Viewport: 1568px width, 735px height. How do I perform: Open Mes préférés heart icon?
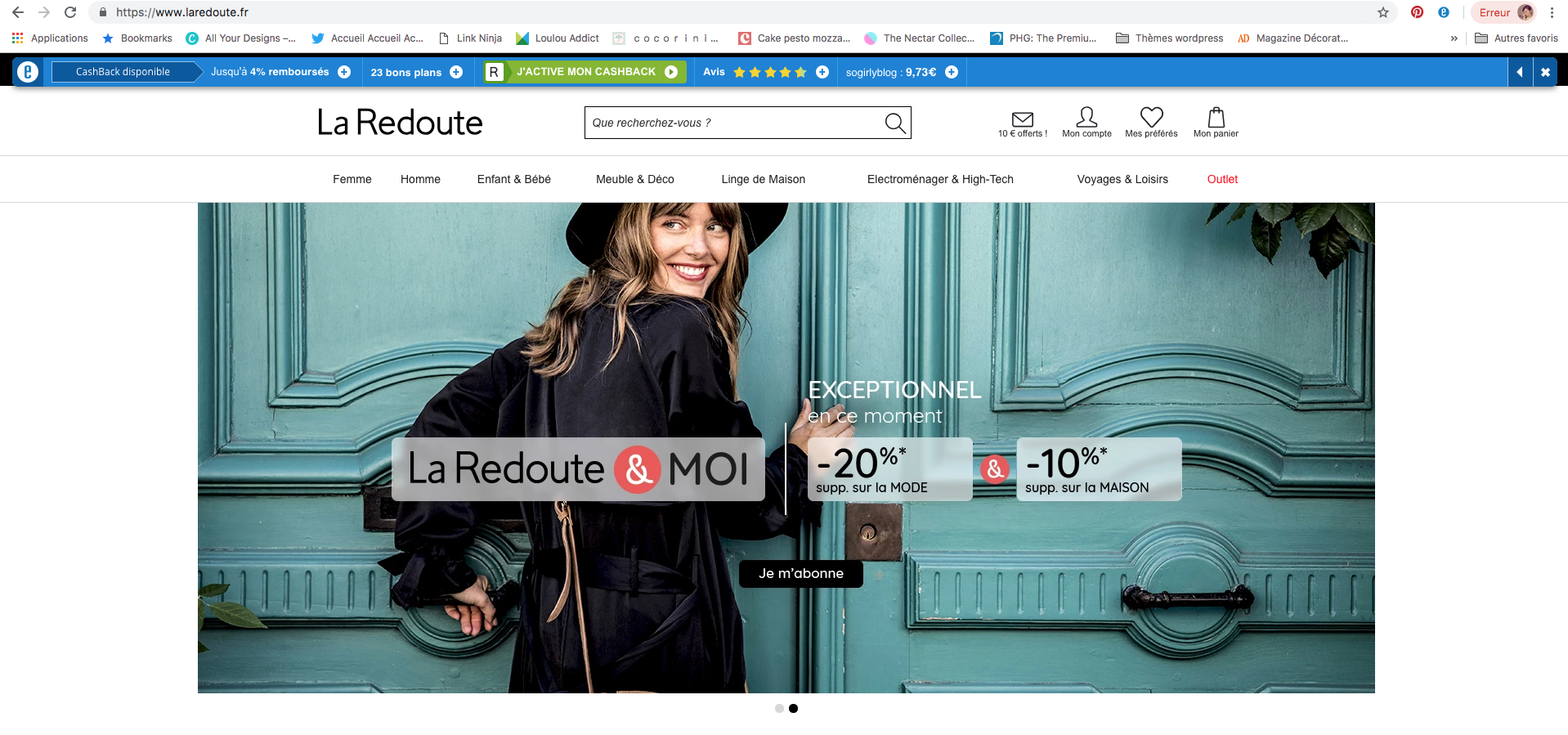coord(1151,118)
